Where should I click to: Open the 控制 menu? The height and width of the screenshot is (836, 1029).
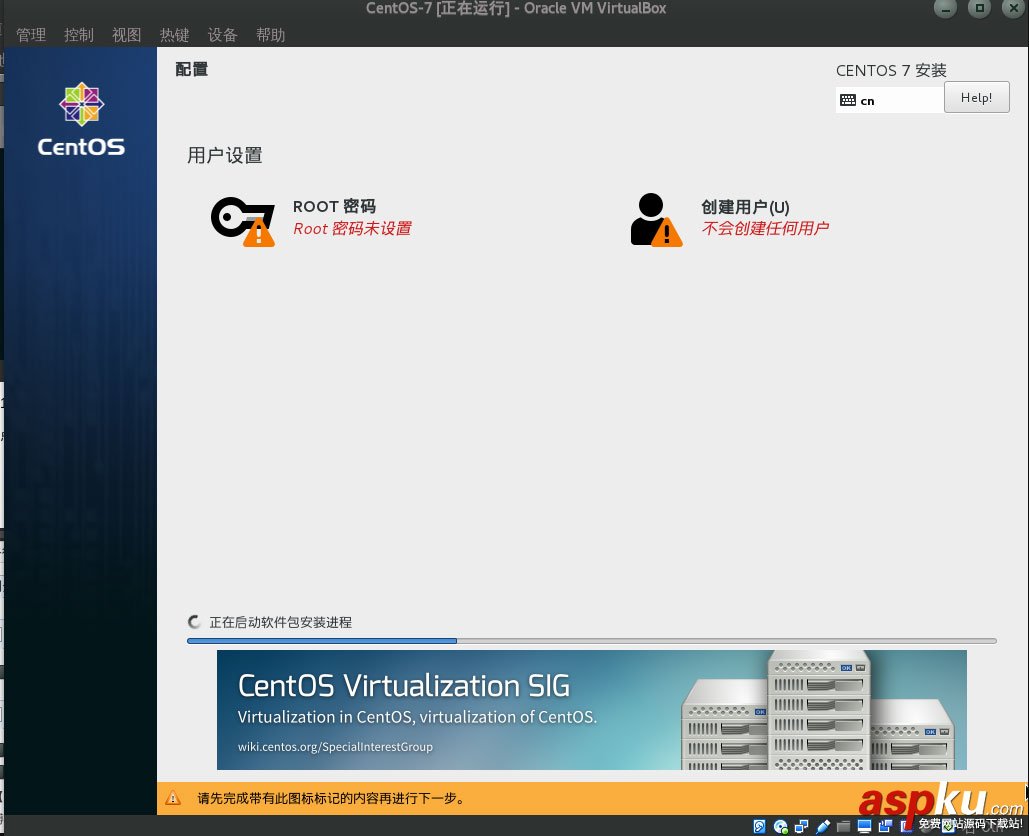point(79,34)
